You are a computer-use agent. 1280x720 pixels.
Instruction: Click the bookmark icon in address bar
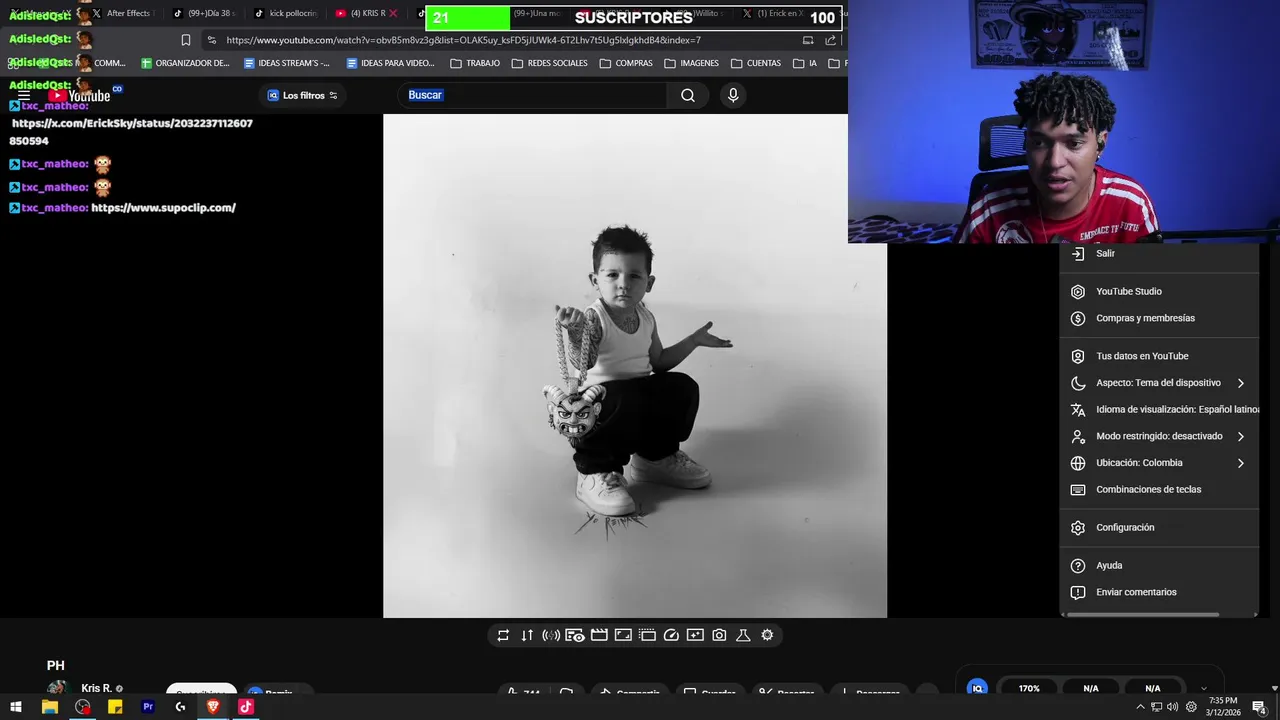coord(186,40)
